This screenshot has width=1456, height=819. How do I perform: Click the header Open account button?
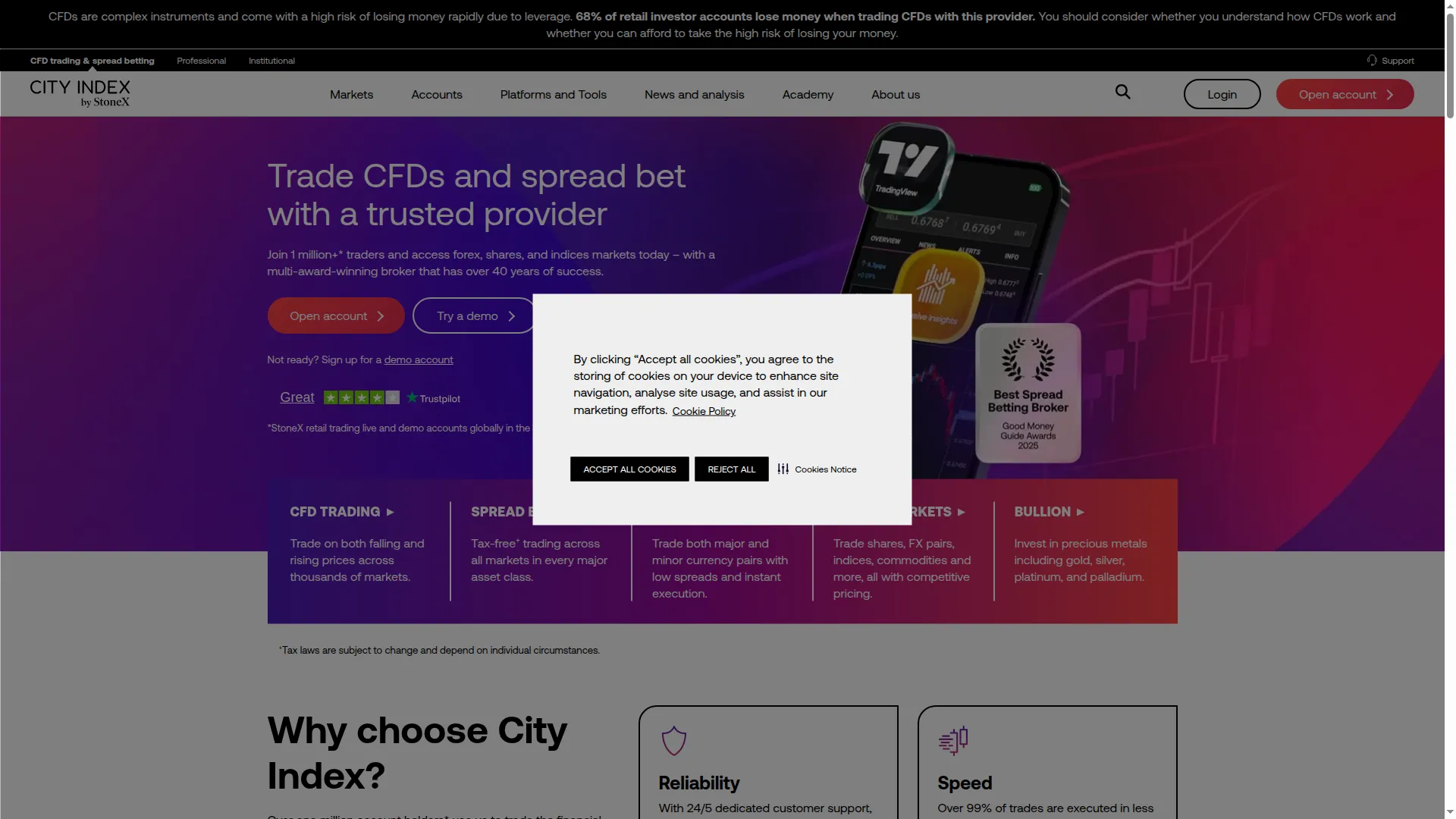(1345, 94)
